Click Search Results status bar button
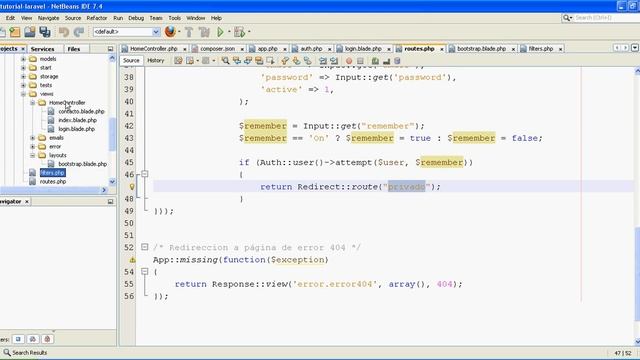 25,352
